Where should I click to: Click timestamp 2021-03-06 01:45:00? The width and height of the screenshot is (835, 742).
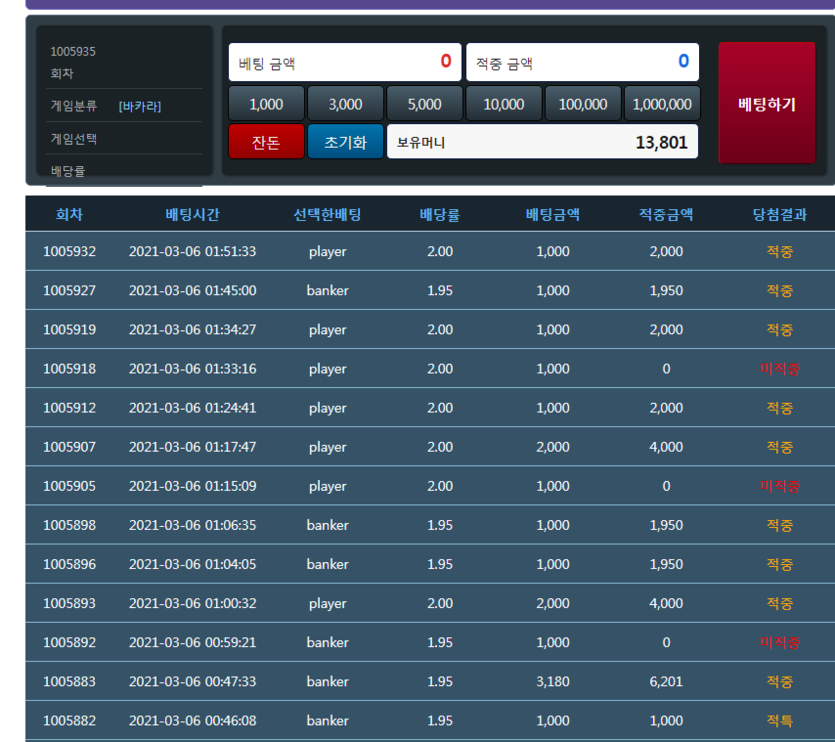tap(192, 290)
